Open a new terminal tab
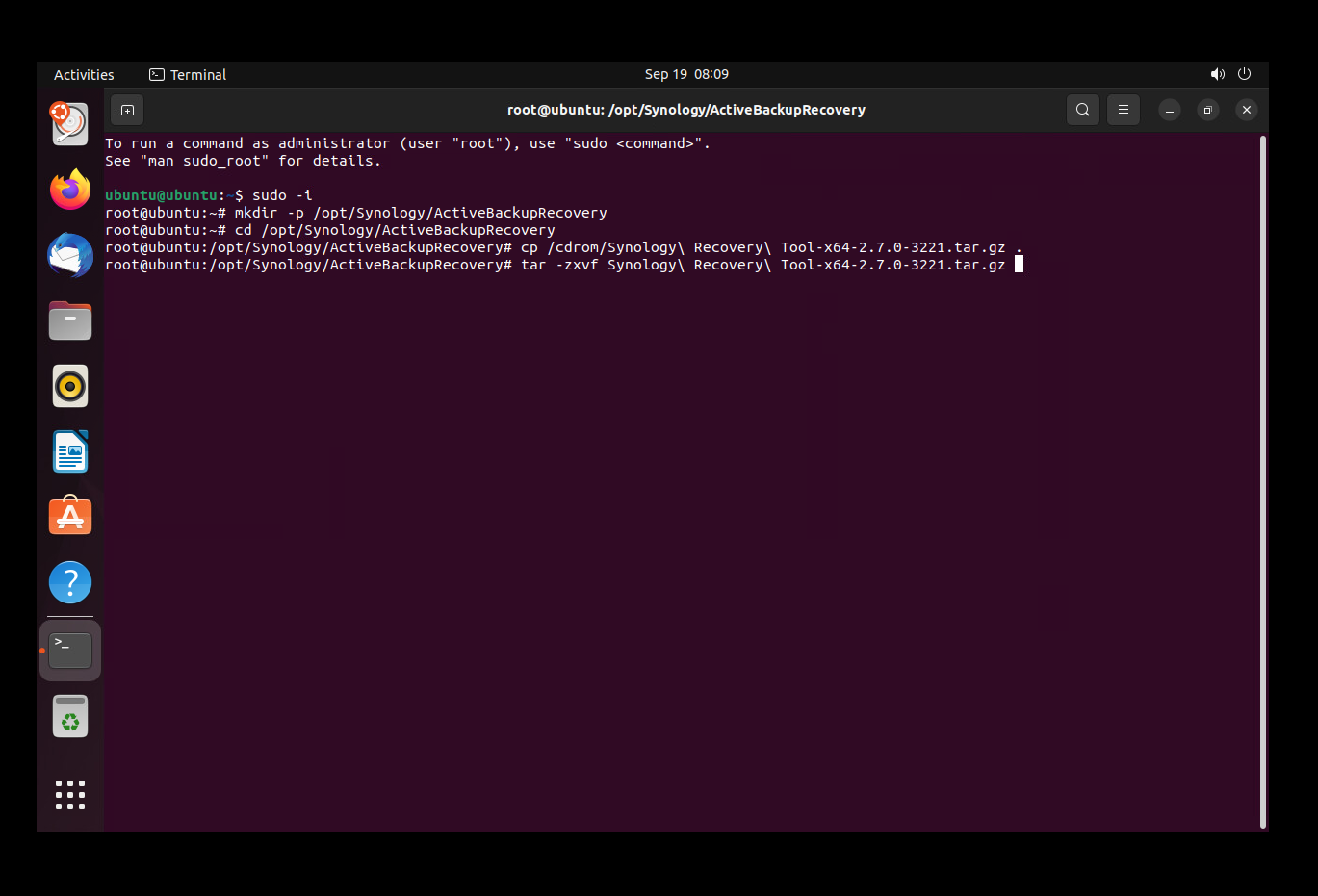Screen dimensions: 1318x896 pos(127,110)
